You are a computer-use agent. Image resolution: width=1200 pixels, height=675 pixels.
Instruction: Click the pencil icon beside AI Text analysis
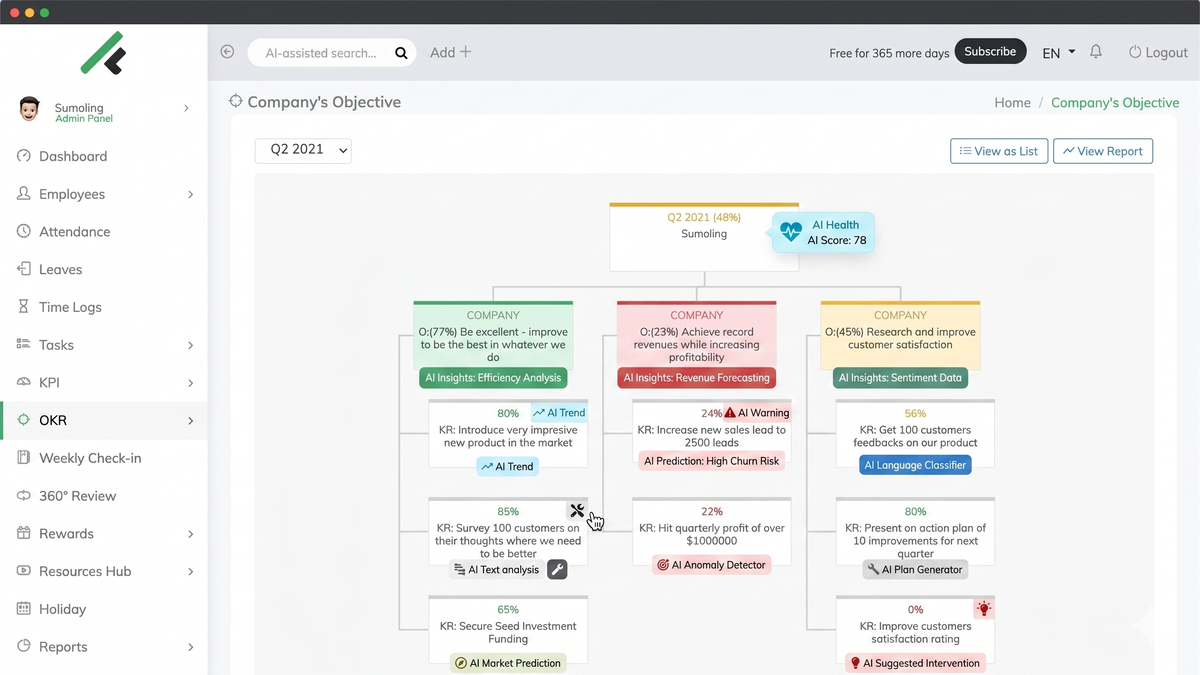[557, 569]
